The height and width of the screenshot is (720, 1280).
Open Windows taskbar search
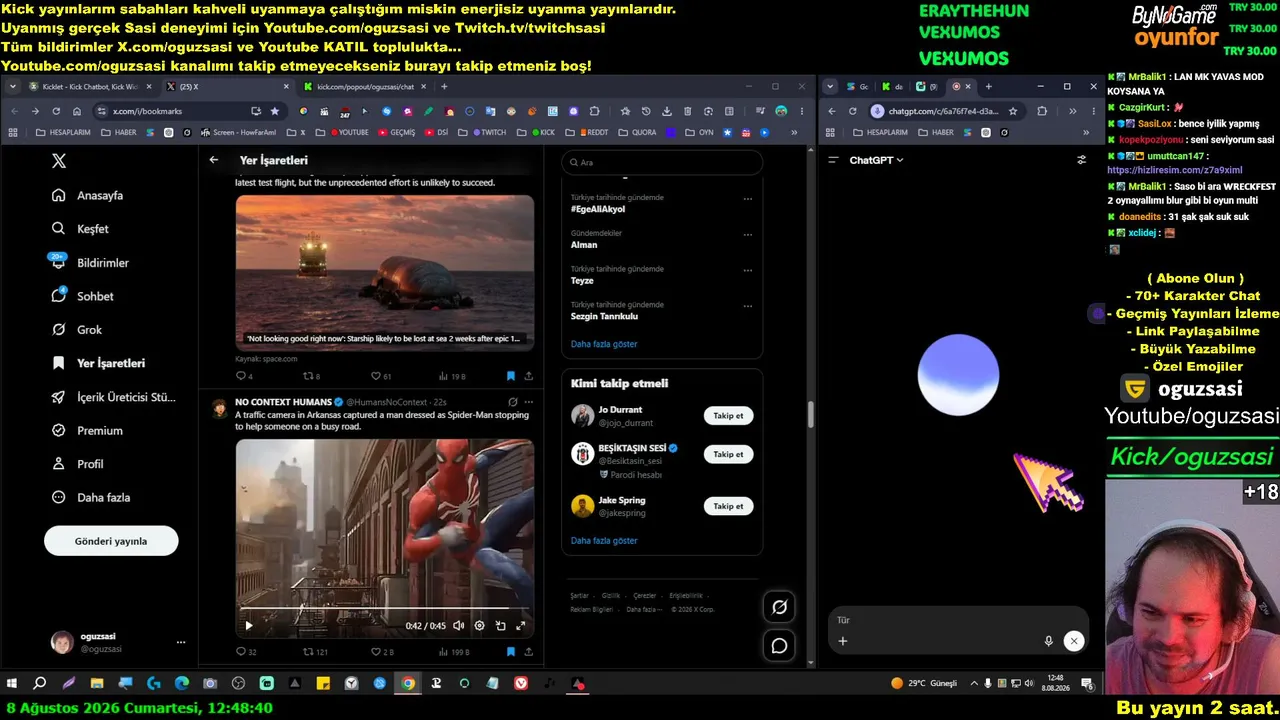[40, 684]
